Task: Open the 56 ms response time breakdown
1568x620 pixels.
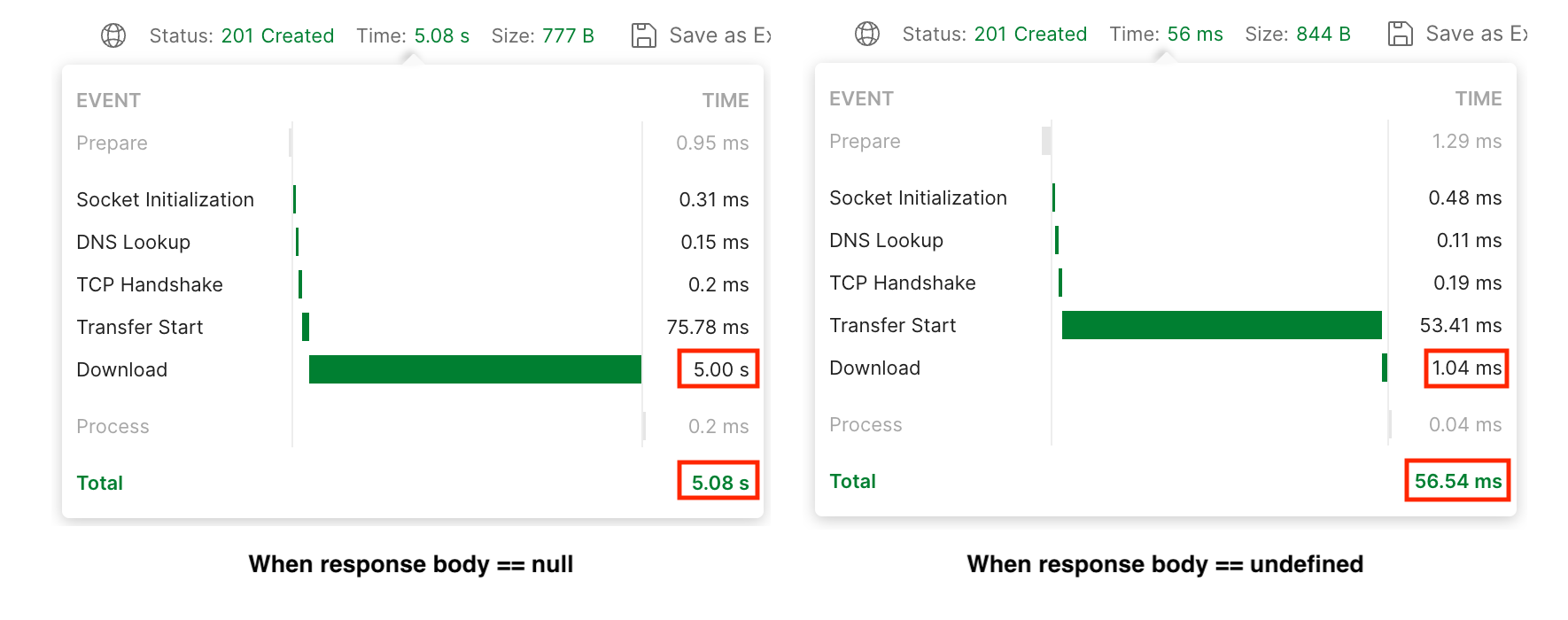Action: click(x=1194, y=34)
